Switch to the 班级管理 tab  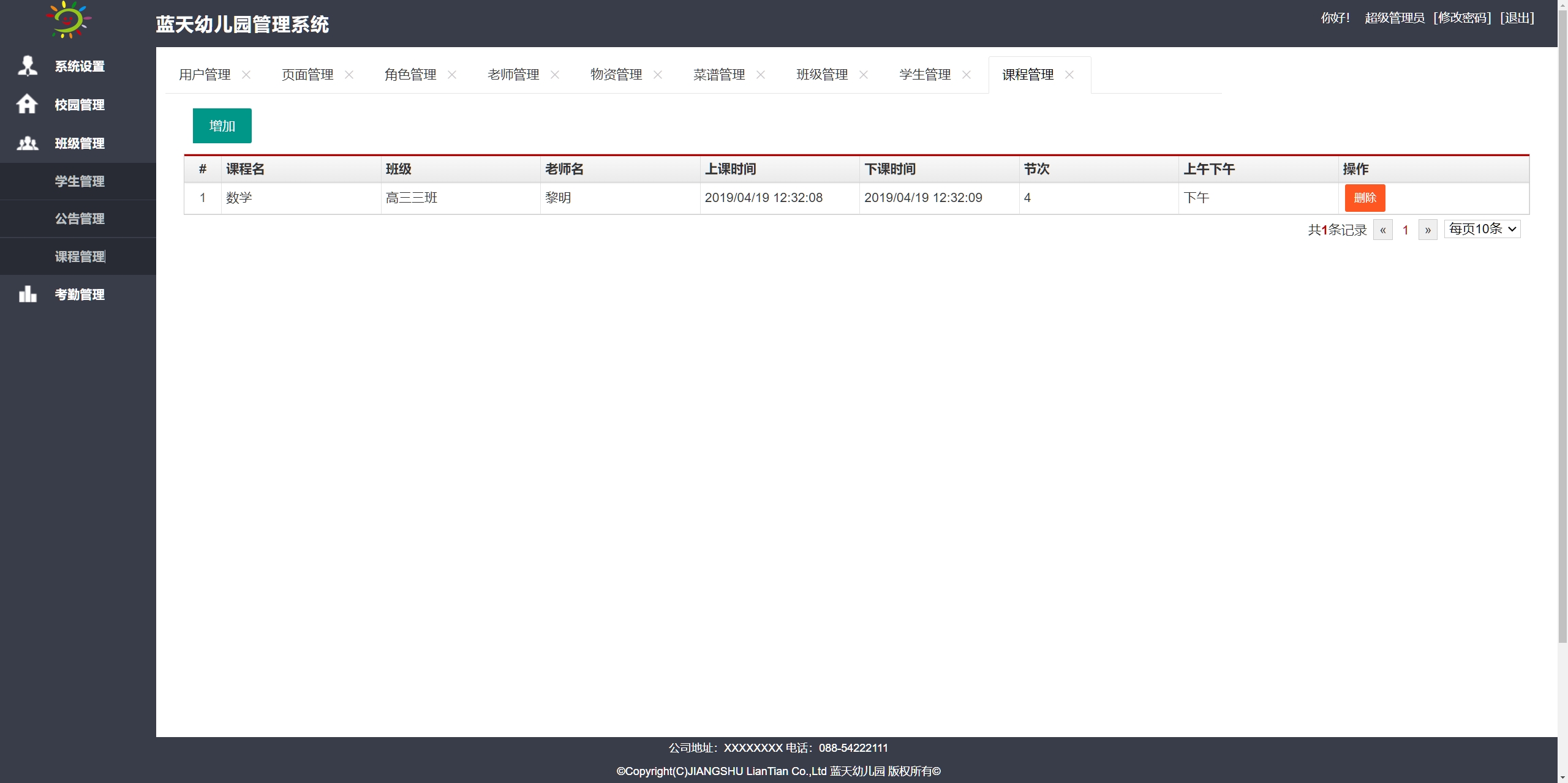pos(822,75)
